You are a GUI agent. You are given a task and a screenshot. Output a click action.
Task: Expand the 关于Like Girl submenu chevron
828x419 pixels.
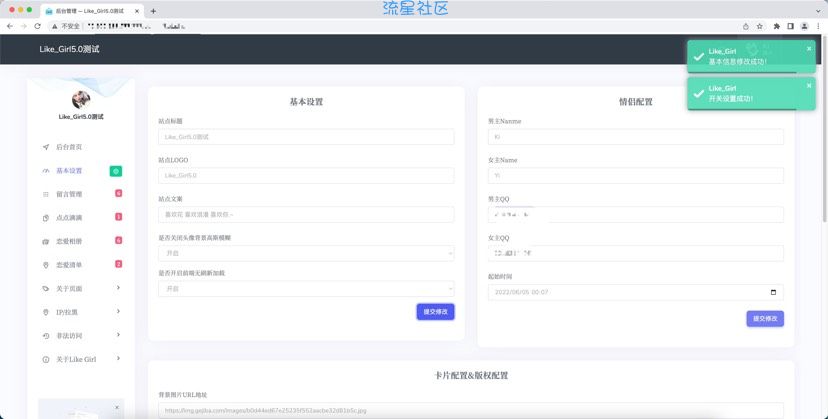point(118,358)
